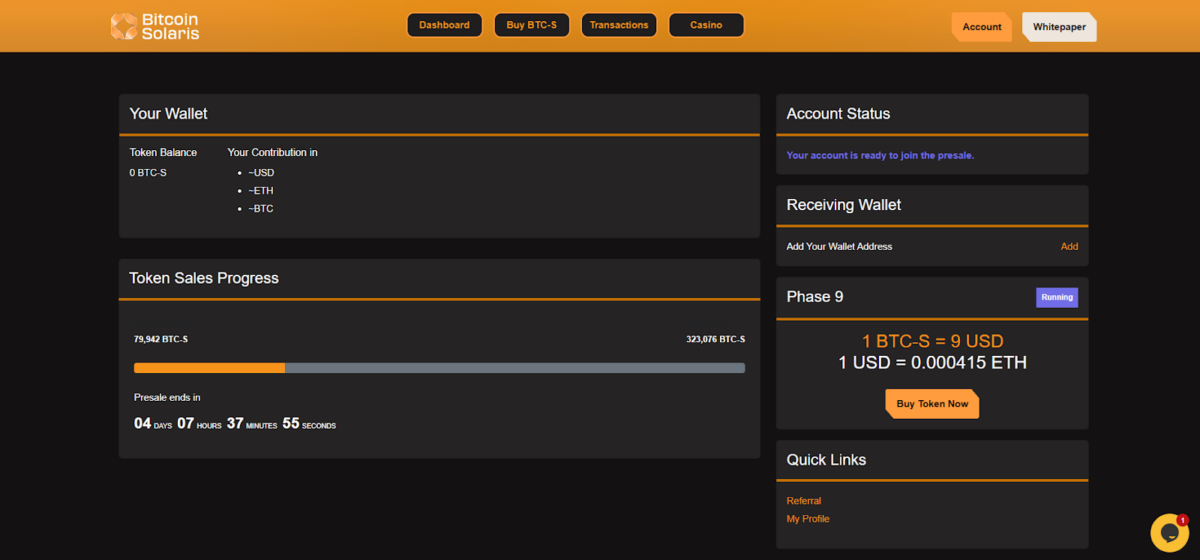Click the Running phase status badge

[x=1057, y=297]
